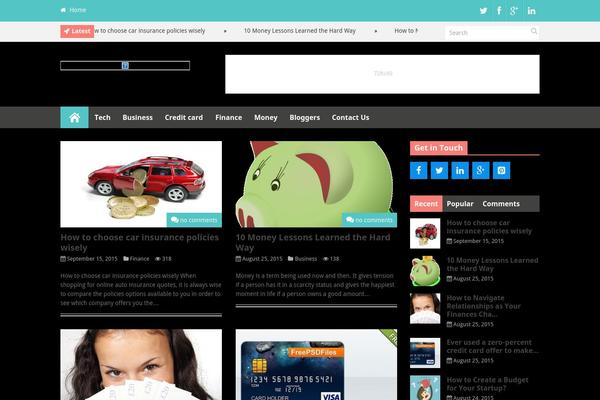Open sidebar woman with money thumbnail
Screen dimensions: 600x400
pos(425,309)
